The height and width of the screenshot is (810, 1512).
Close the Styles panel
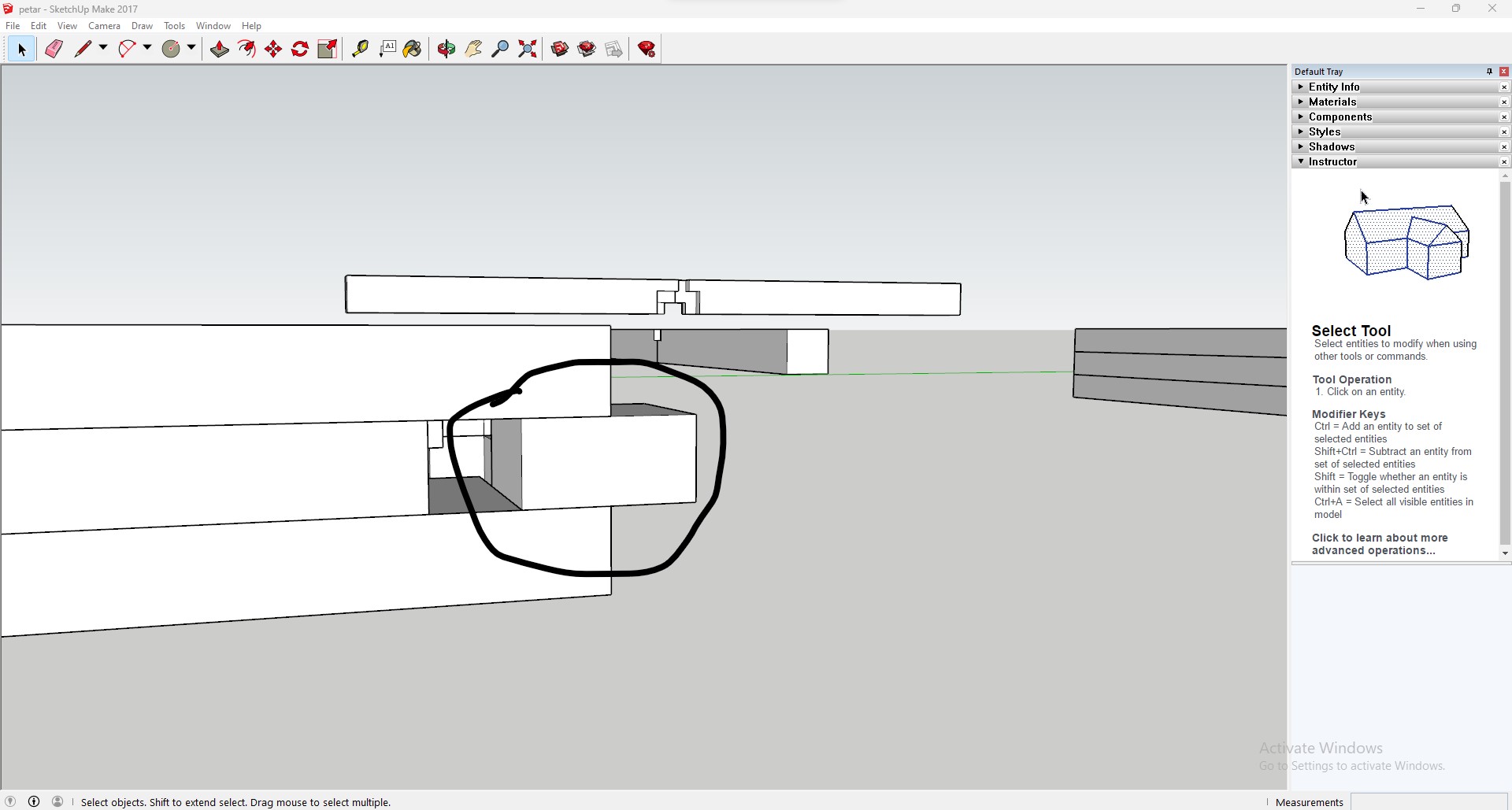(x=1504, y=132)
